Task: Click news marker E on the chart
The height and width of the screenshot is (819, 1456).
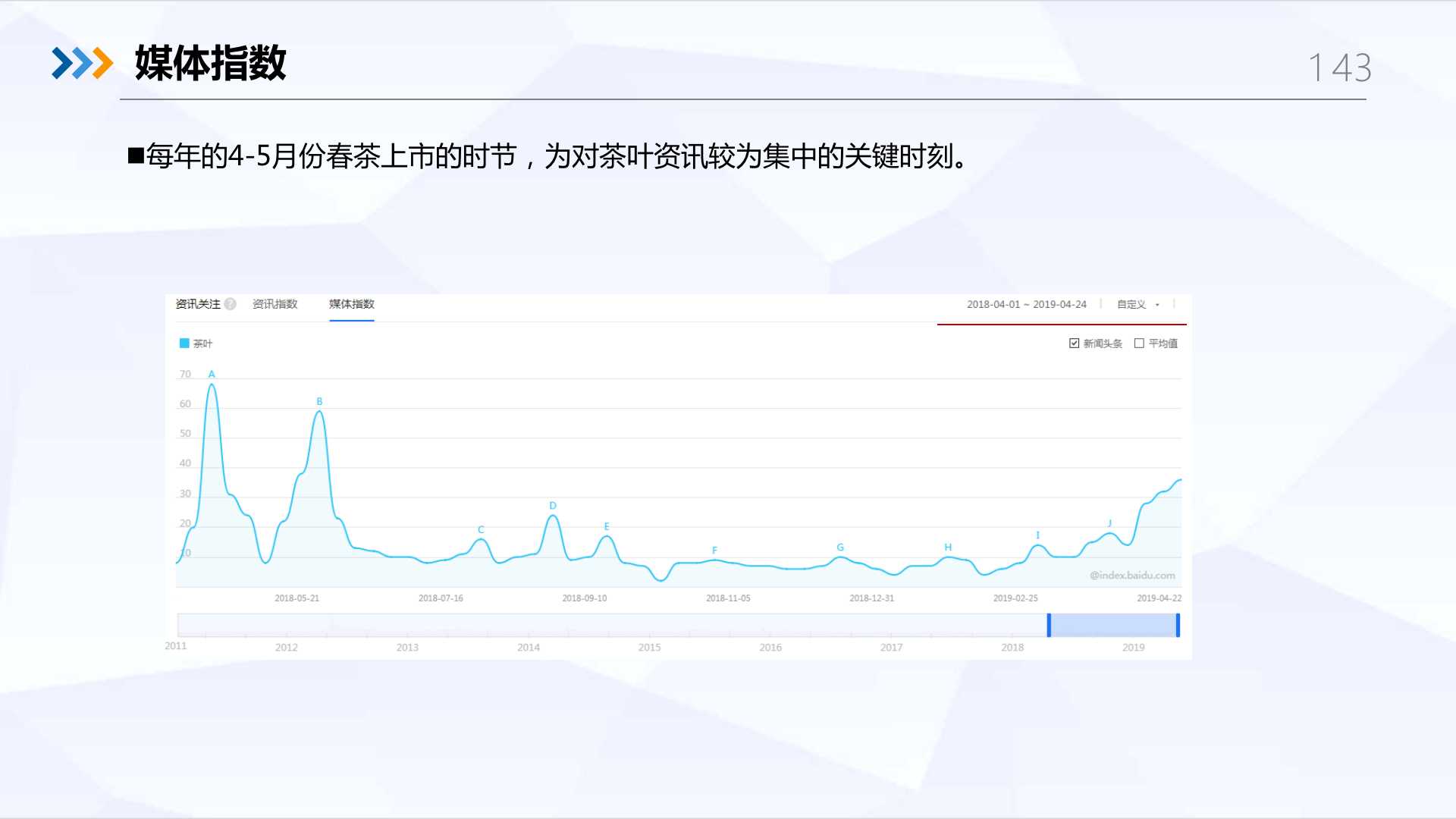Action: [607, 526]
